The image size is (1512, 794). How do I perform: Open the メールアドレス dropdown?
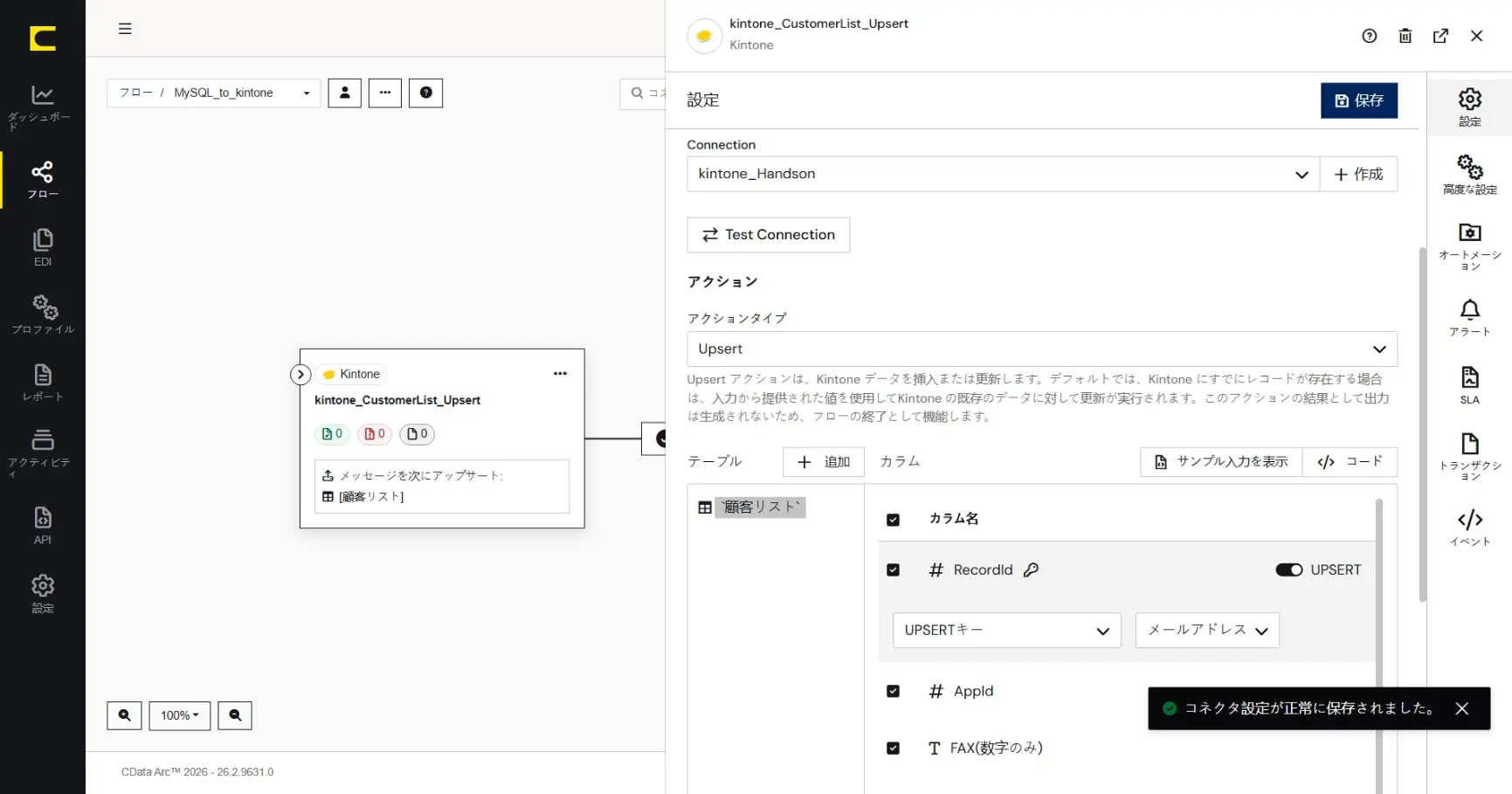[1207, 630]
